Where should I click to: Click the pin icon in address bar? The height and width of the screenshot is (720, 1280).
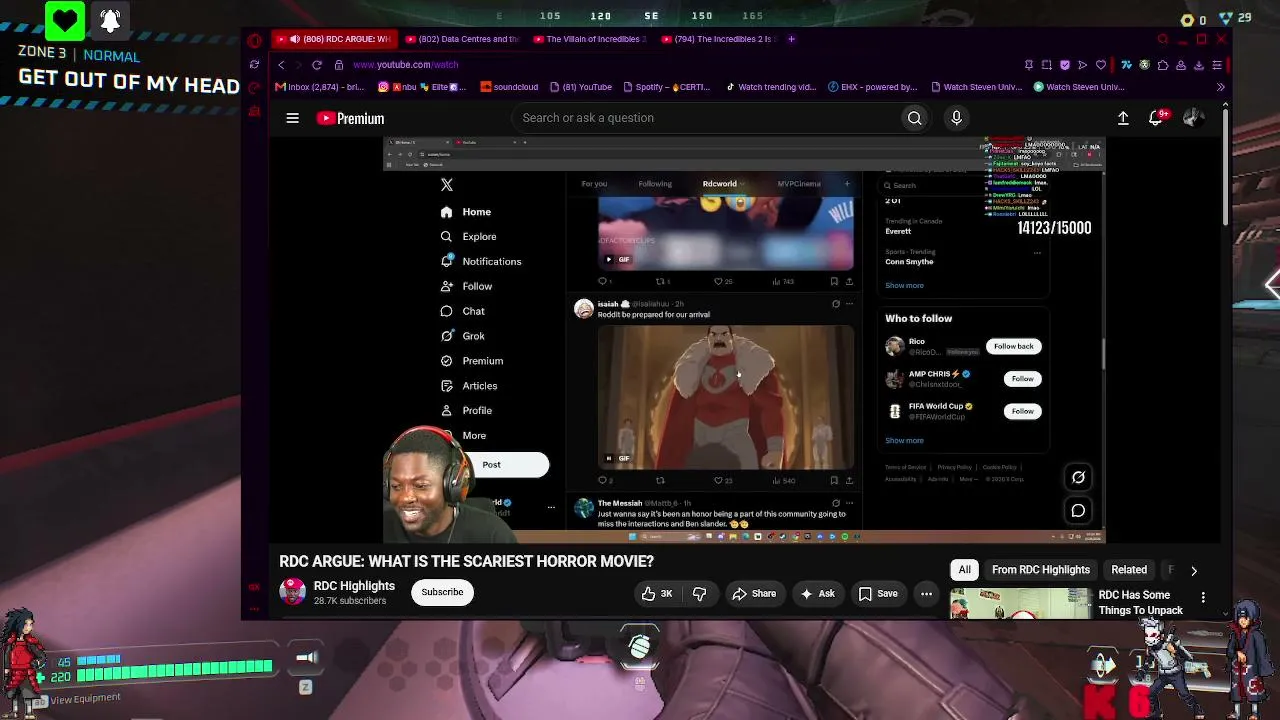pyautogui.click(x=1028, y=65)
